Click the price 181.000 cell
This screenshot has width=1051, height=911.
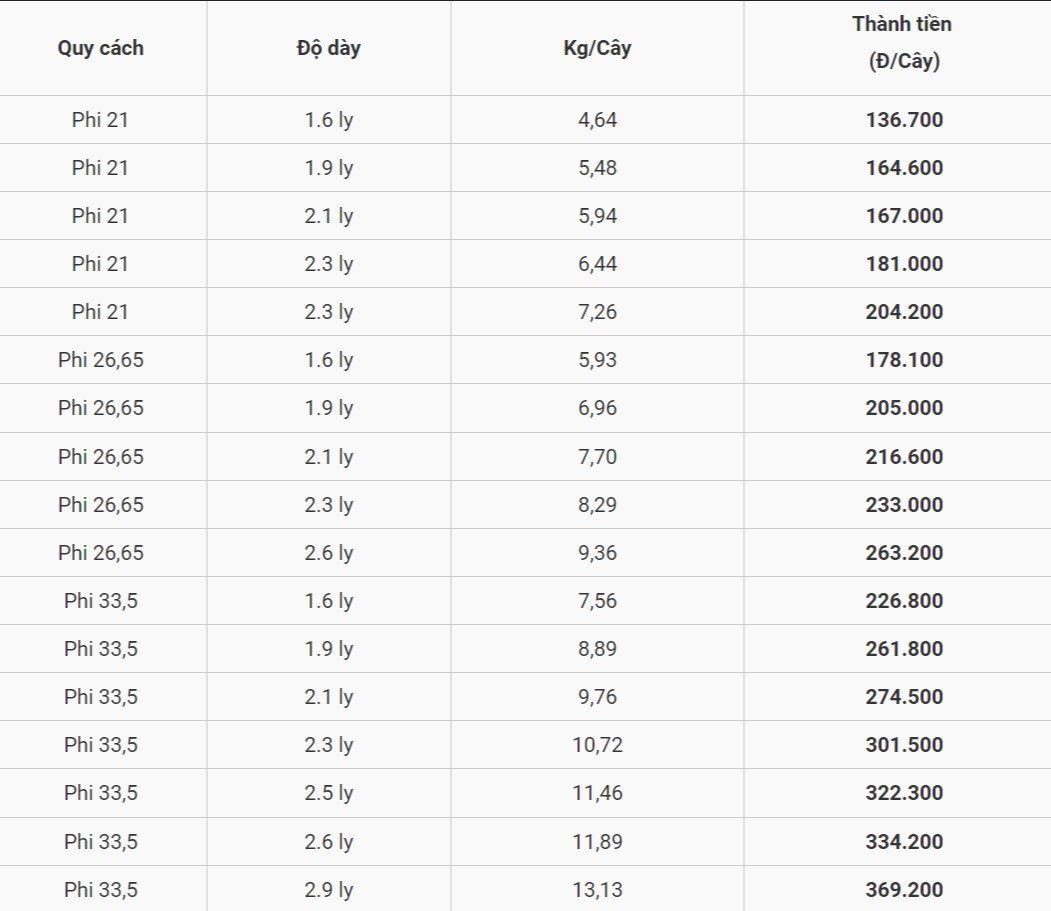904,264
